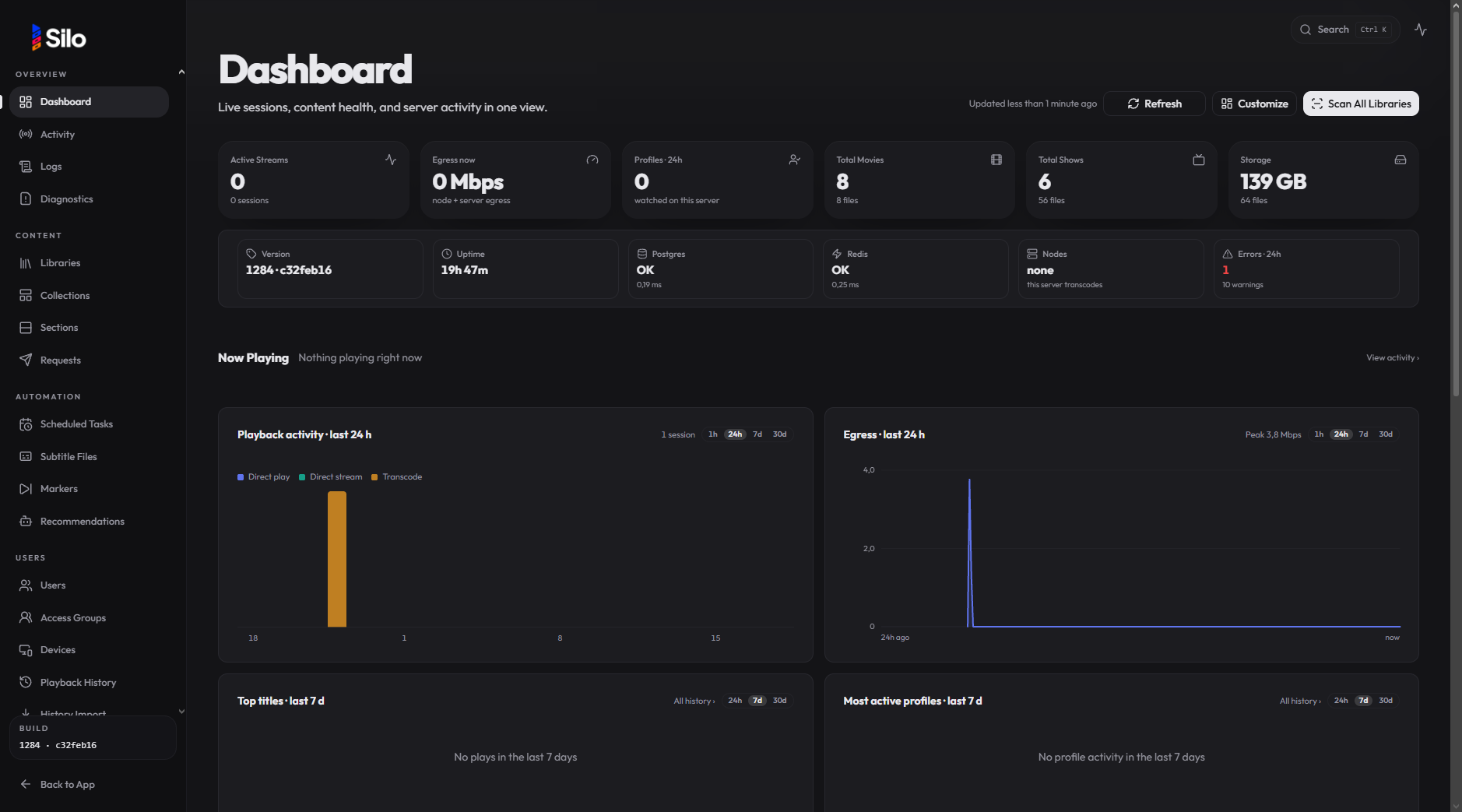Expand sidebar list with down chevron
The image size is (1462, 812).
pos(181,711)
